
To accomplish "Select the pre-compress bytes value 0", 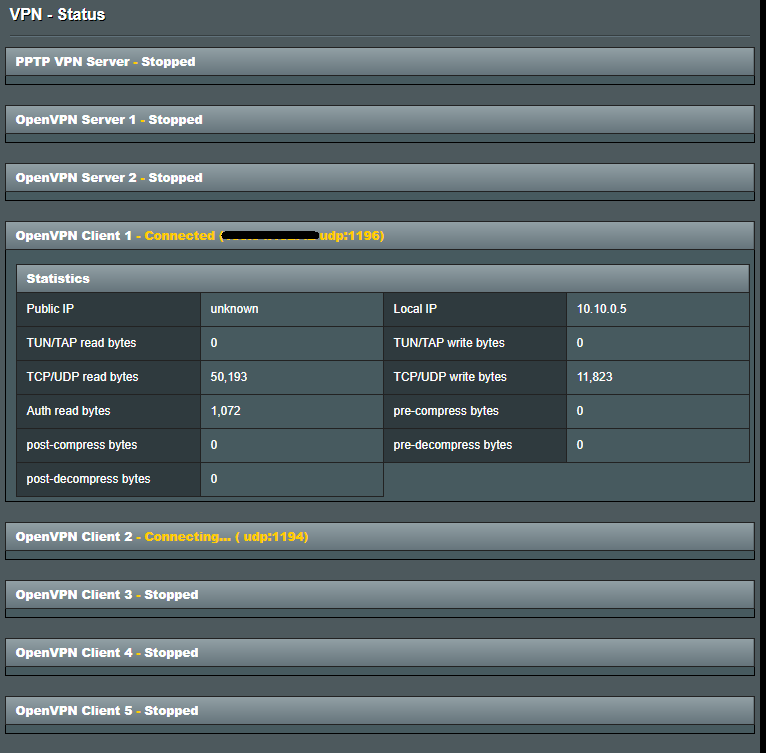I will click(580, 410).
